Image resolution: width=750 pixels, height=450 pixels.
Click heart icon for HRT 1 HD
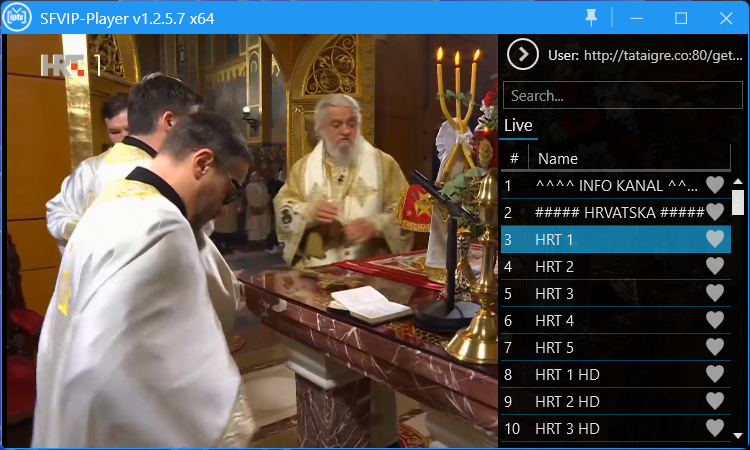pyautogui.click(x=714, y=374)
